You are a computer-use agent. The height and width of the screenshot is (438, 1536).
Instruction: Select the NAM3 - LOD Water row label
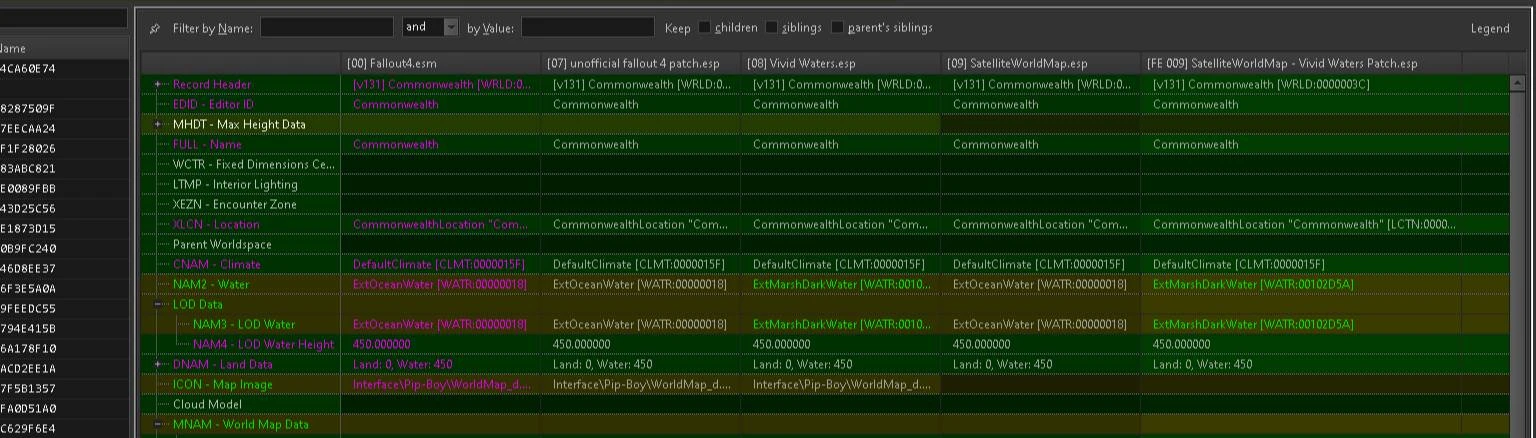pyautogui.click(x=244, y=324)
